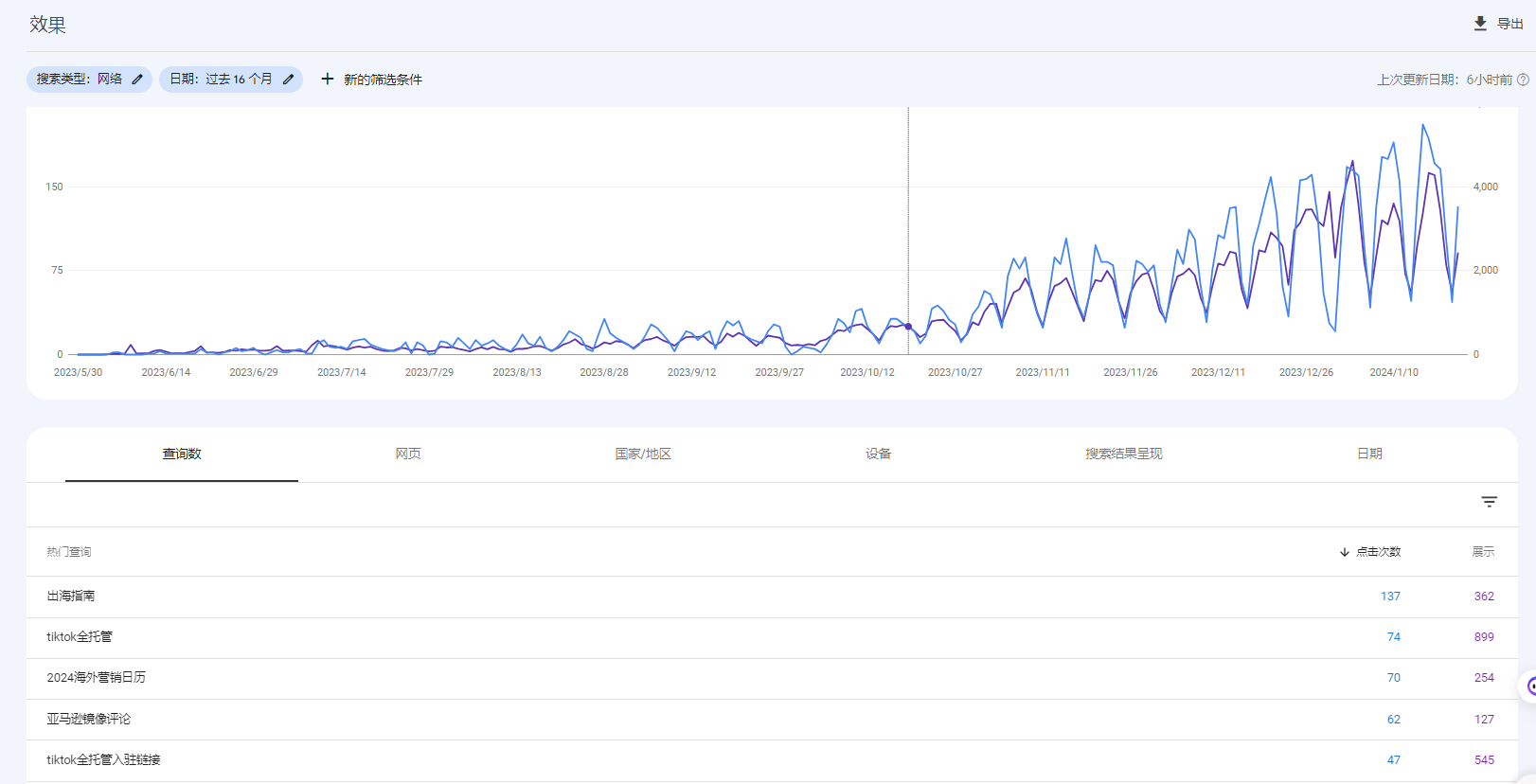
Task: Click the 效果 page title
Action: pos(47,25)
